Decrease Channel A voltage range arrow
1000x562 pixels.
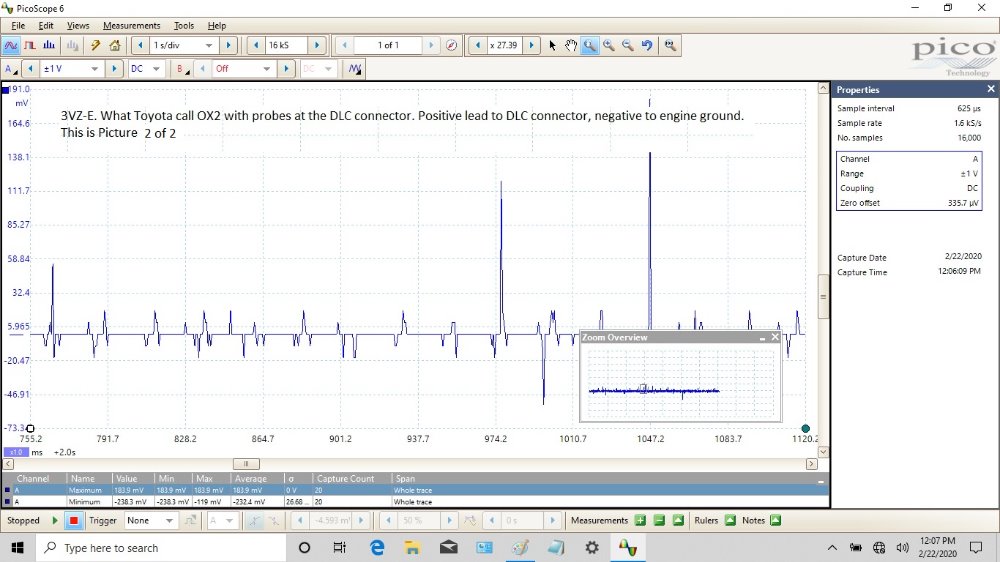[x=30, y=69]
